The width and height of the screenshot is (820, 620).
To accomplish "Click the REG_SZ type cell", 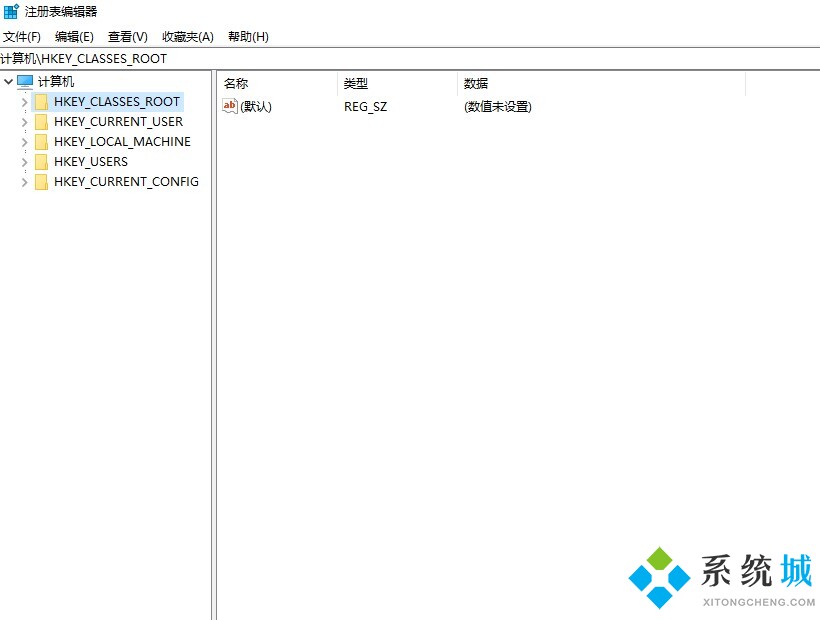I will pyautogui.click(x=366, y=107).
